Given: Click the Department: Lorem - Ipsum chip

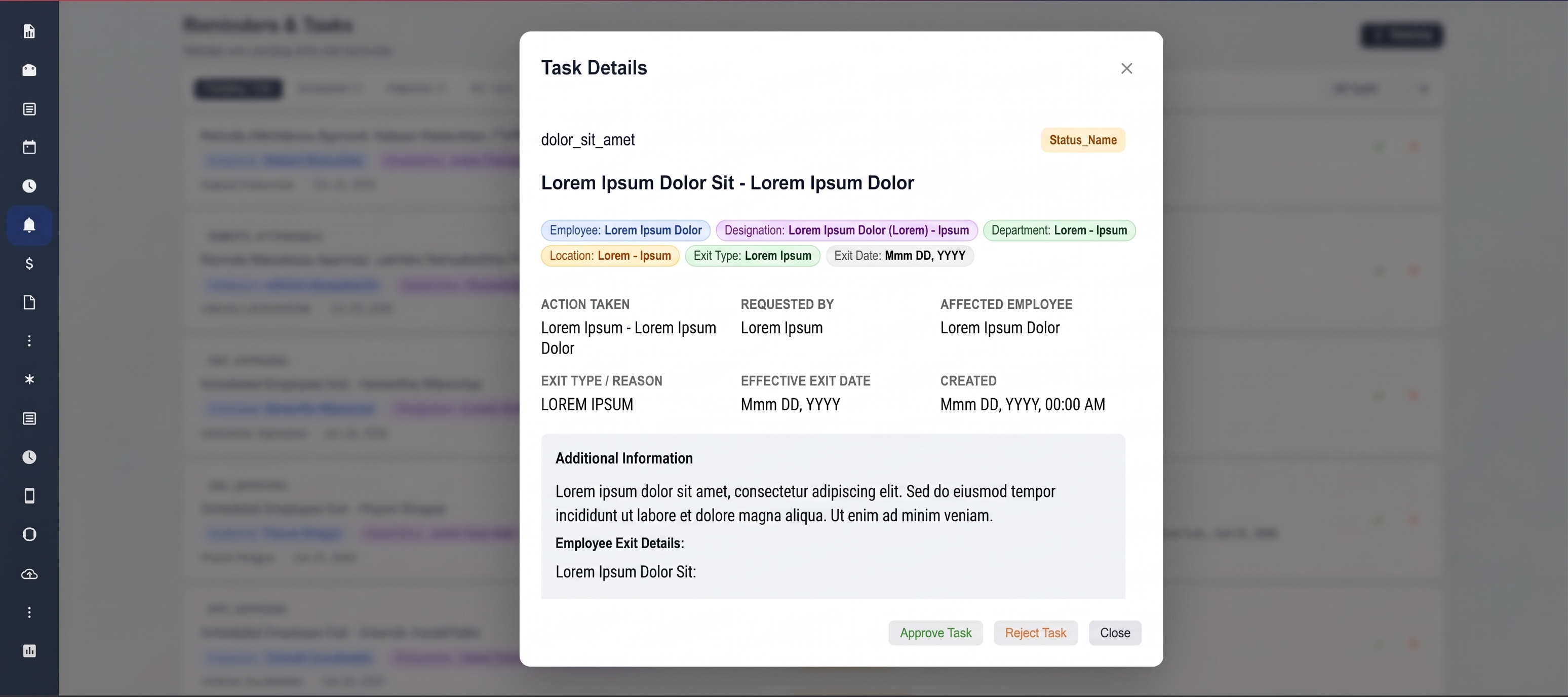Looking at the screenshot, I should click(1059, 230).
